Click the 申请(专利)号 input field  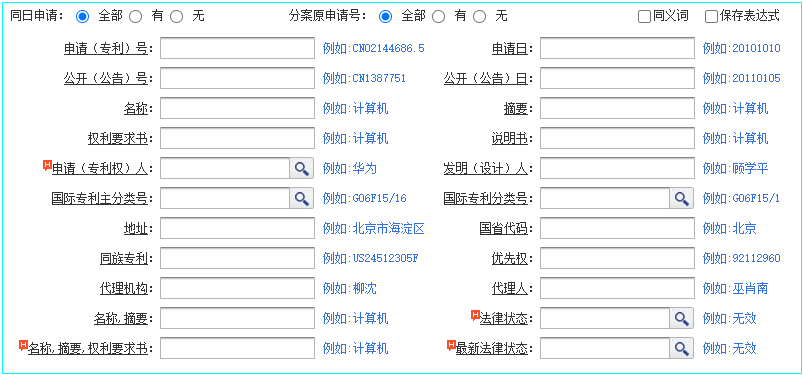click(238, 48)
